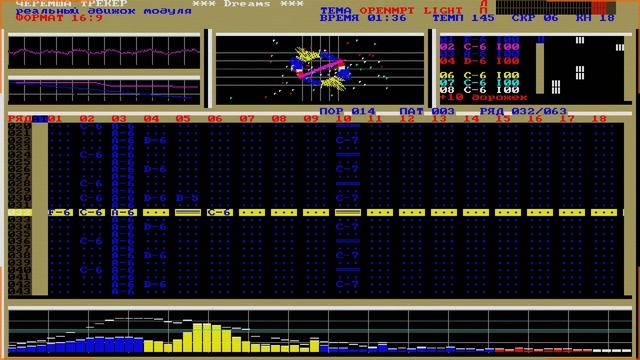
Task: Click the КН 18 channel count
Action: point(595,18)
